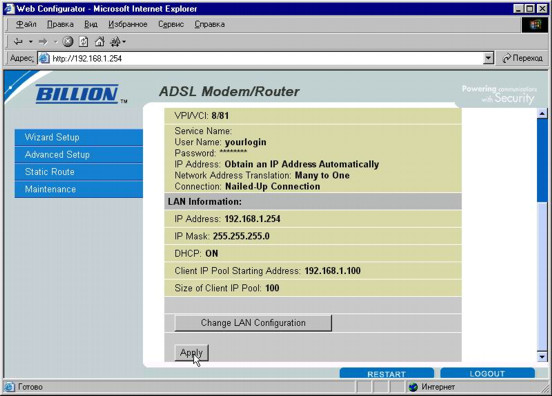The height and width of the screenshot is (396, 552).
Task: Click the BILLION logo
Action: 77,94
